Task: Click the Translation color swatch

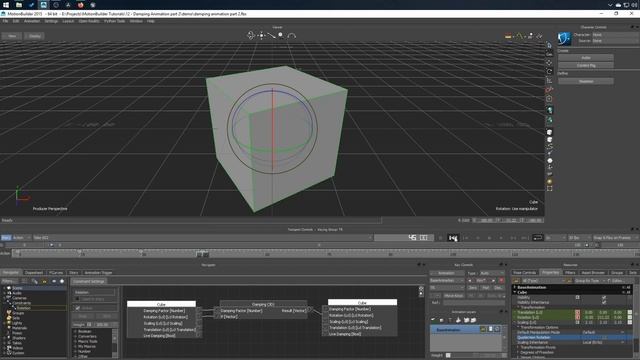Action: click(x=630, y=312)
